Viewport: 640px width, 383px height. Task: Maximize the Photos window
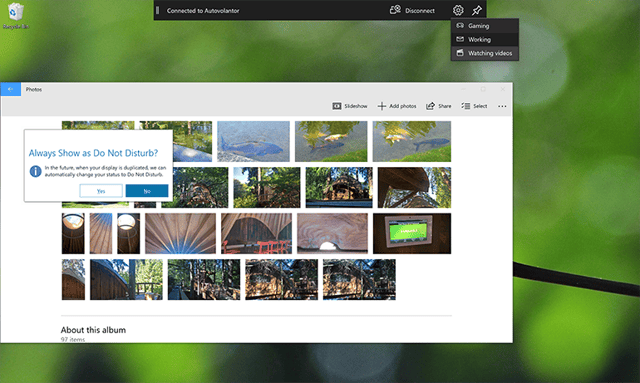tap(483, 89)
